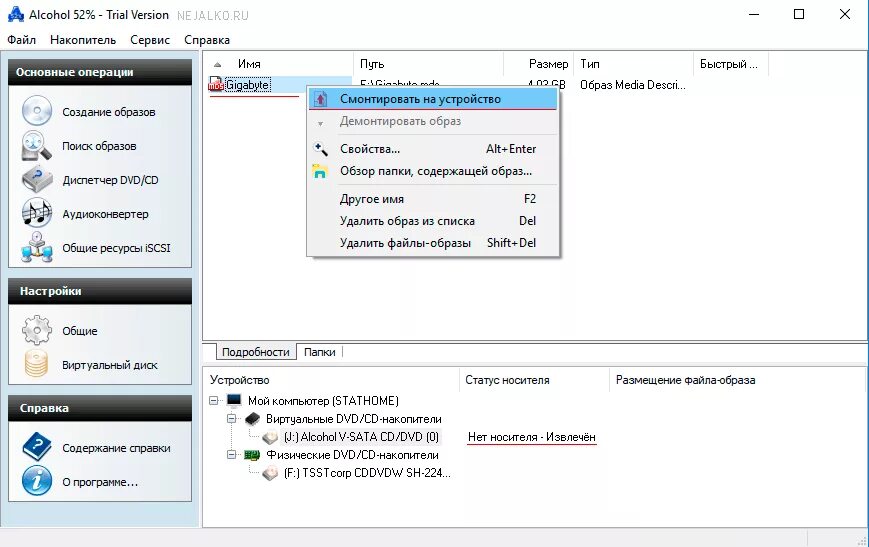Sort list by 'Путь' column header
The height and width of the screenshot is (547, 869).
point(428,64)
